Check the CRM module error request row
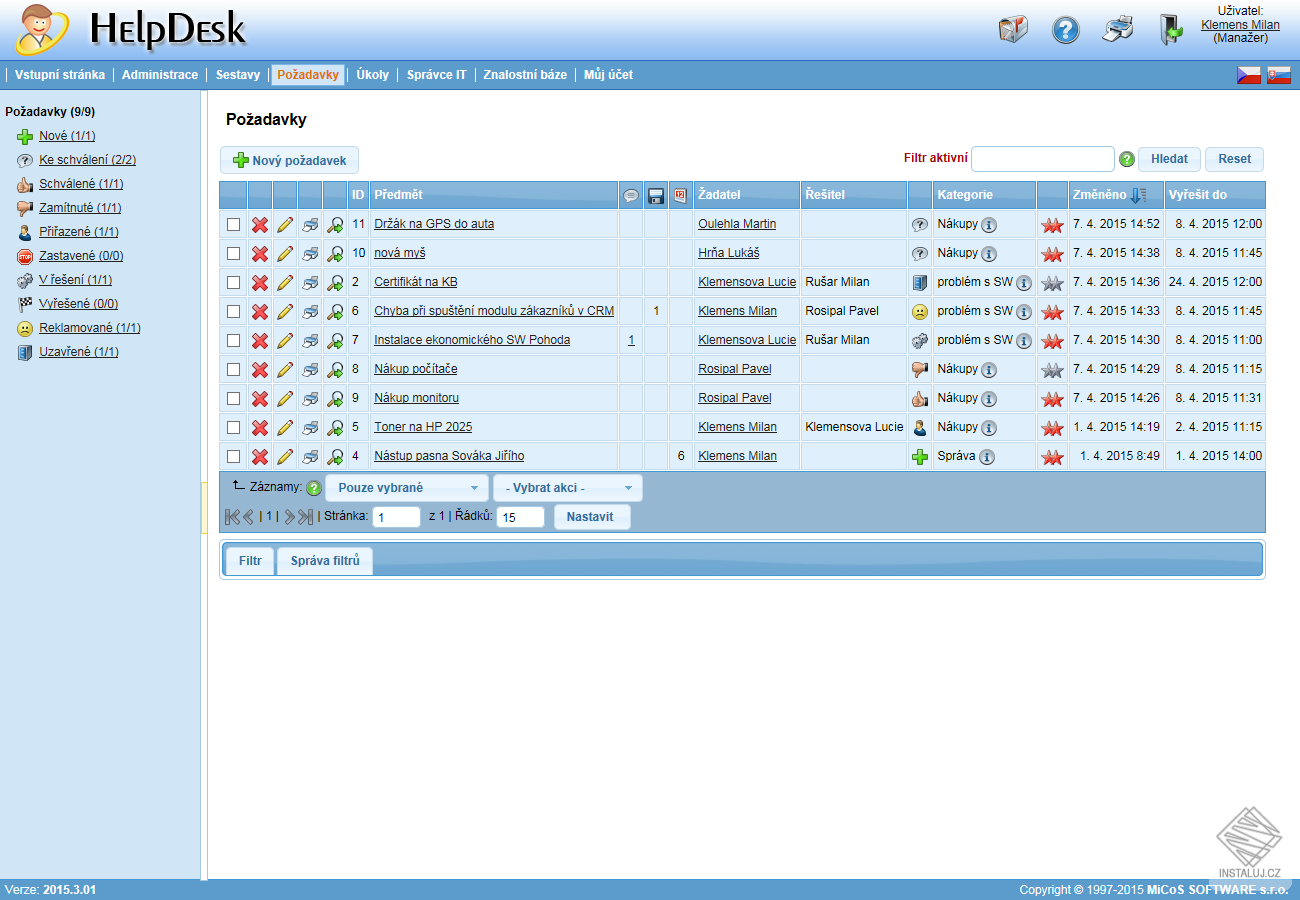The height and width of the screenshot is (900, 1300). pos(233,312)
